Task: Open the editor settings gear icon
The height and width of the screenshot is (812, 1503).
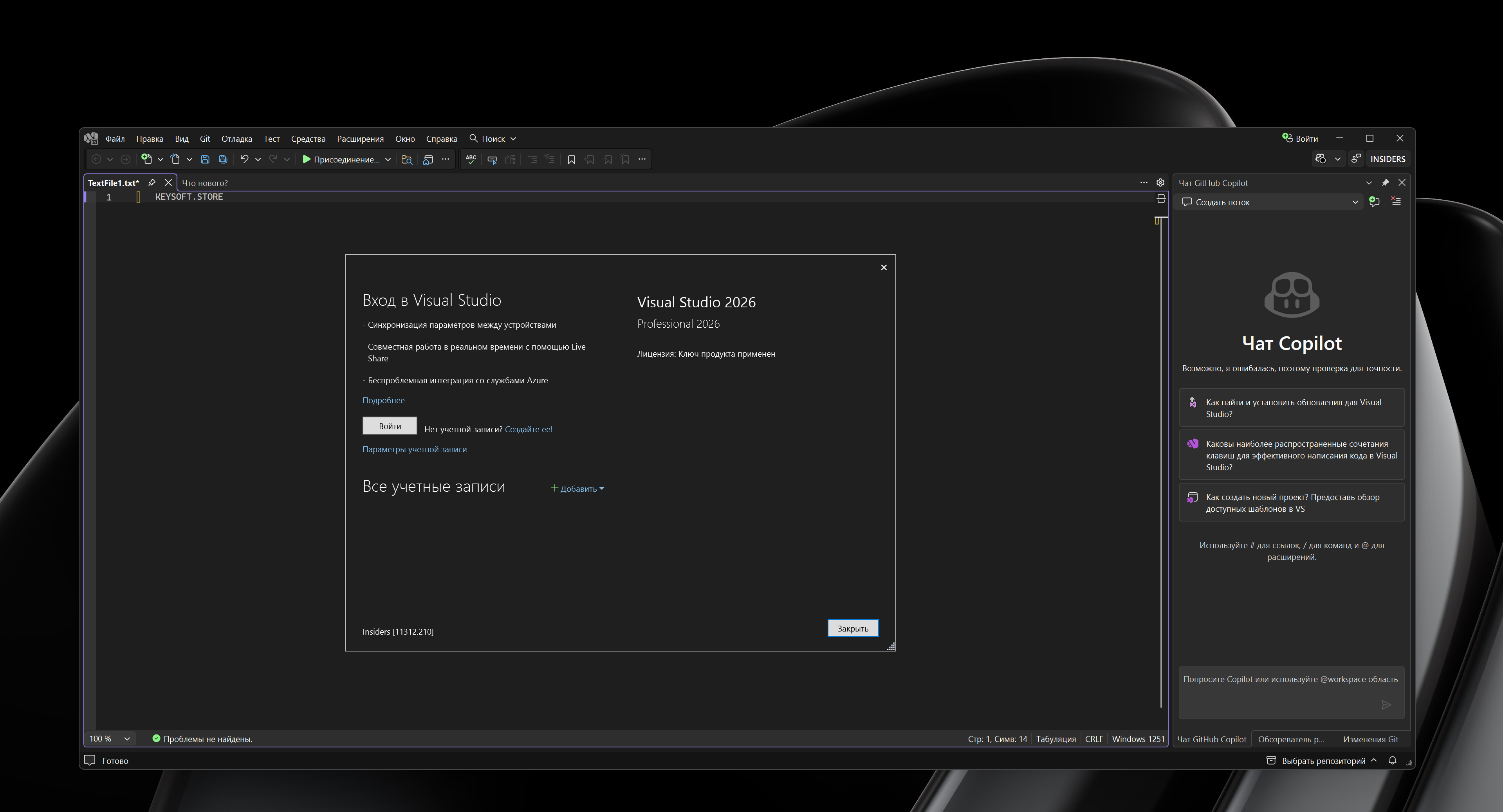Action: coord(1160,182)
